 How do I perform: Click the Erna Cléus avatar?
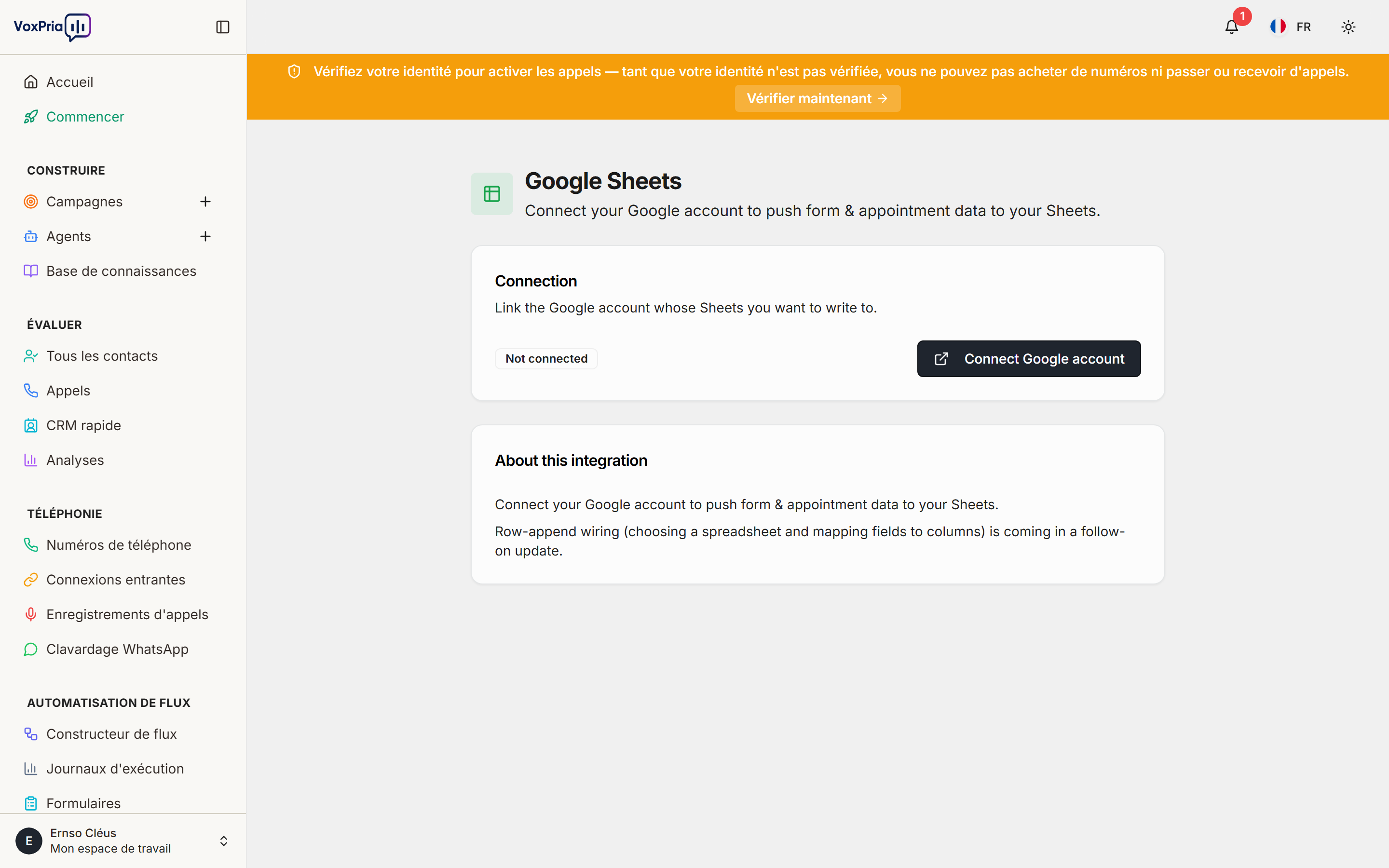(x=29, y=841)
